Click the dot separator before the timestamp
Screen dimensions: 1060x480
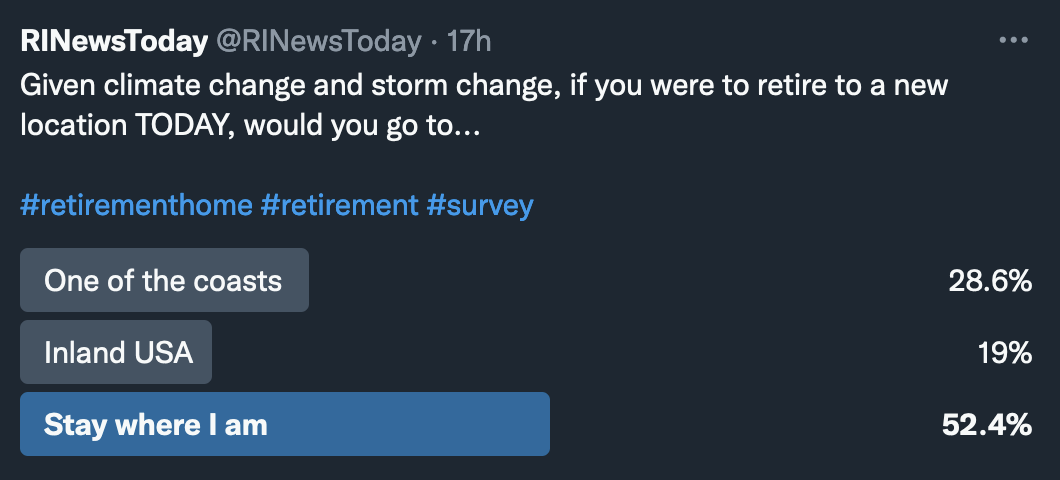coord(434,41)
